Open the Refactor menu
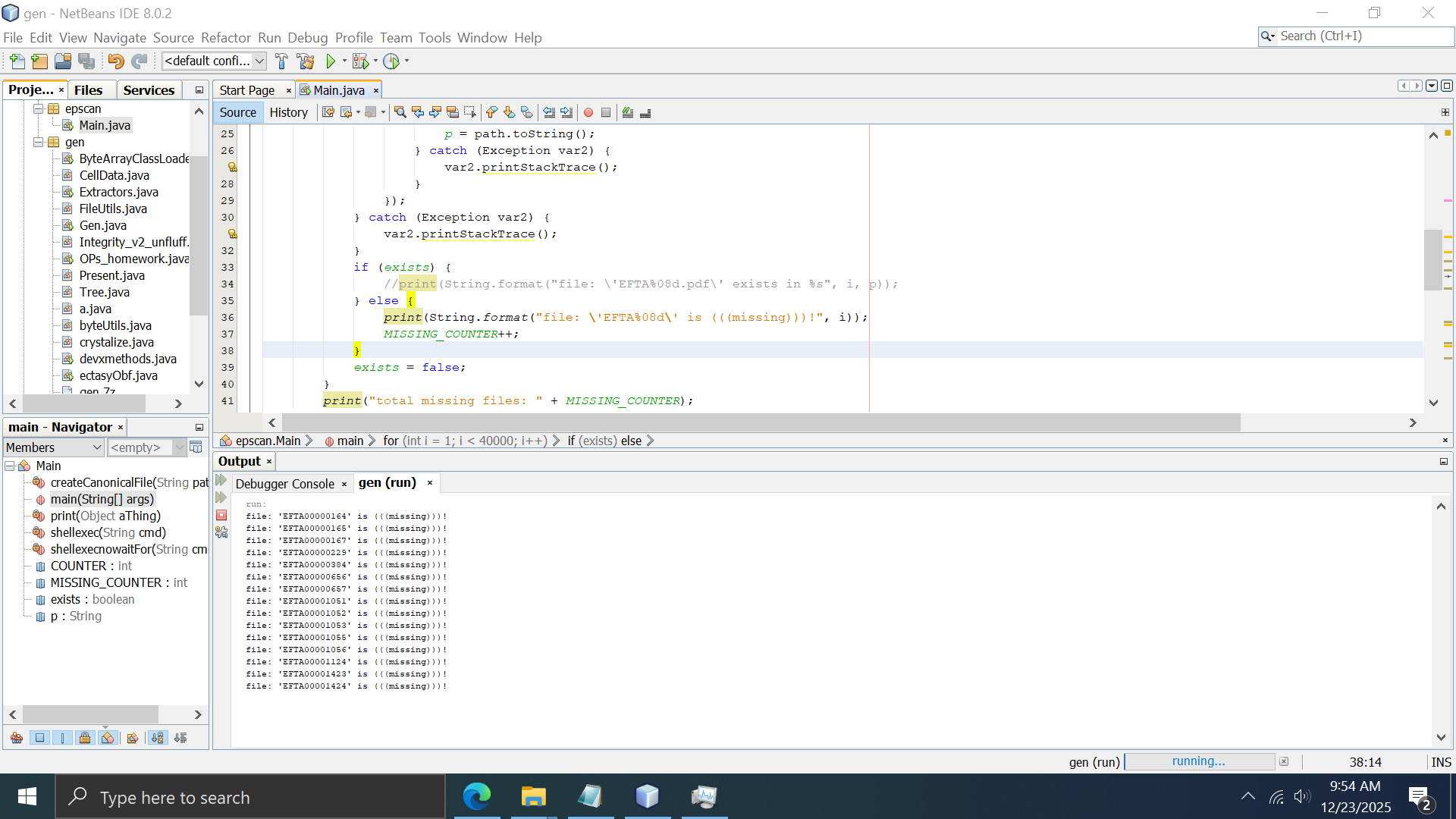1456x819 pixels. click(x=225, y=37)
